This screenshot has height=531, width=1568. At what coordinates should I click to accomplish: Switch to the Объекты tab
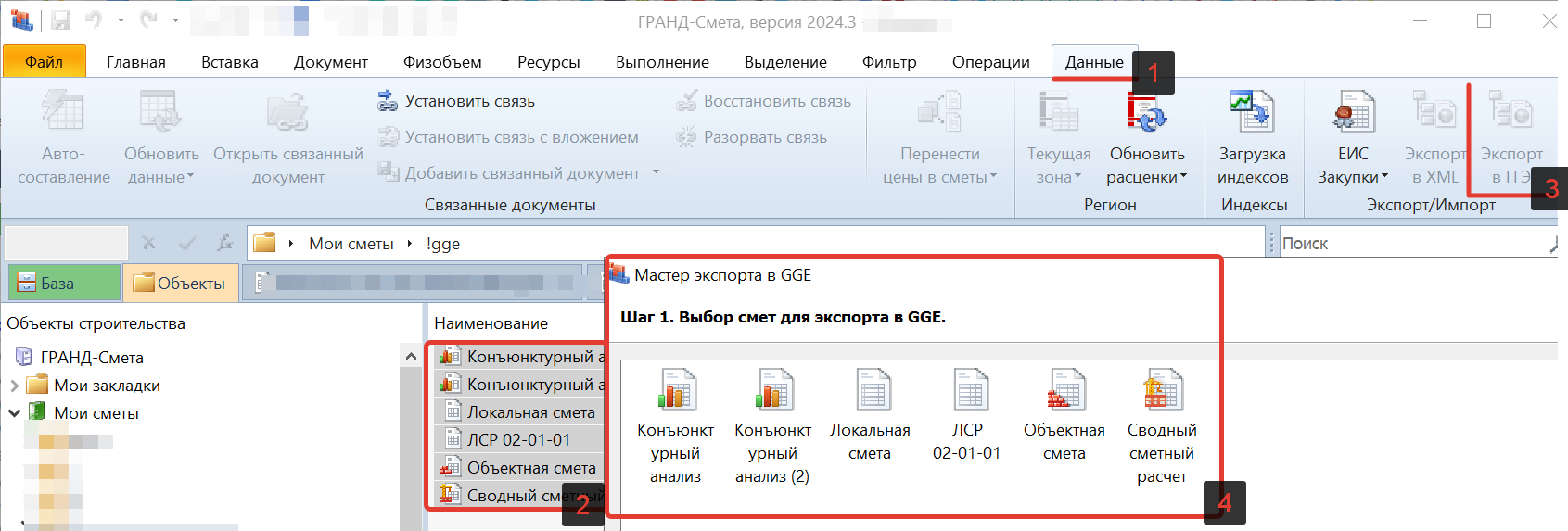(x=181, y=283)
